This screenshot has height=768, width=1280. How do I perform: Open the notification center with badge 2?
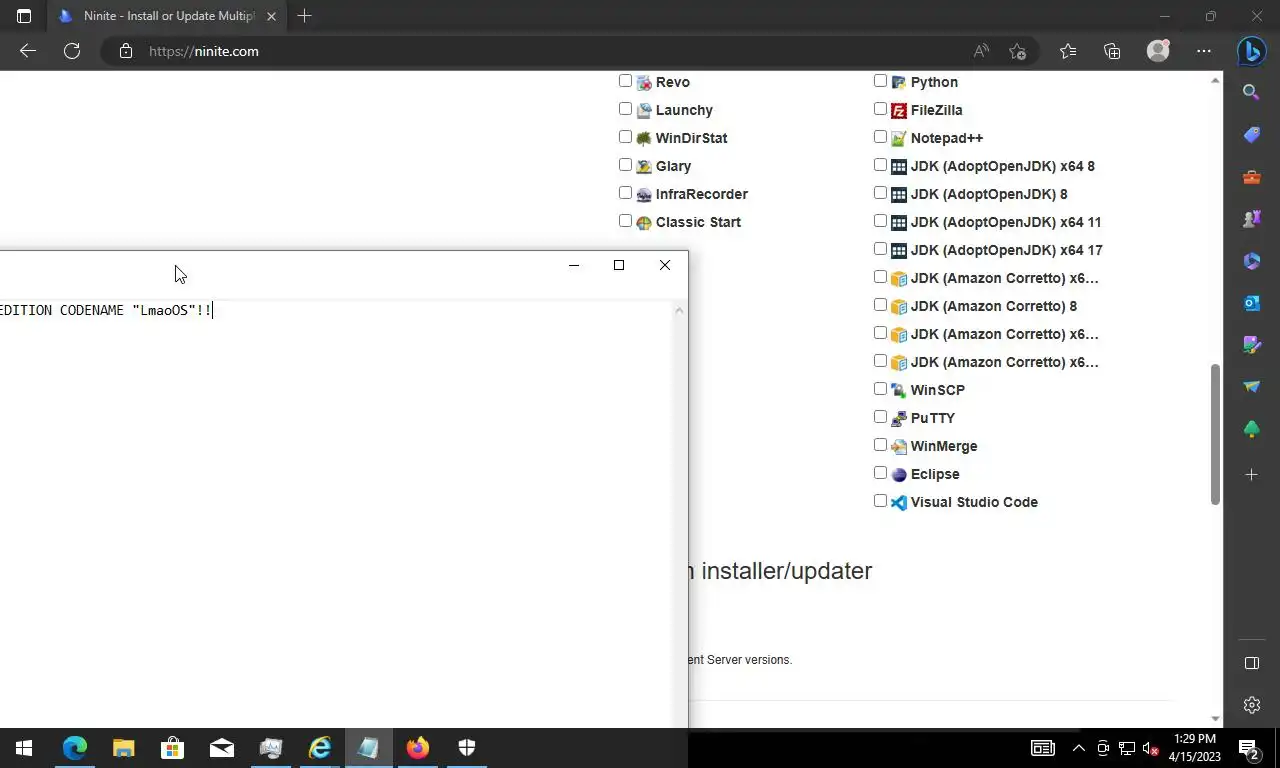pyautogui.click(x=1249, y=748)
